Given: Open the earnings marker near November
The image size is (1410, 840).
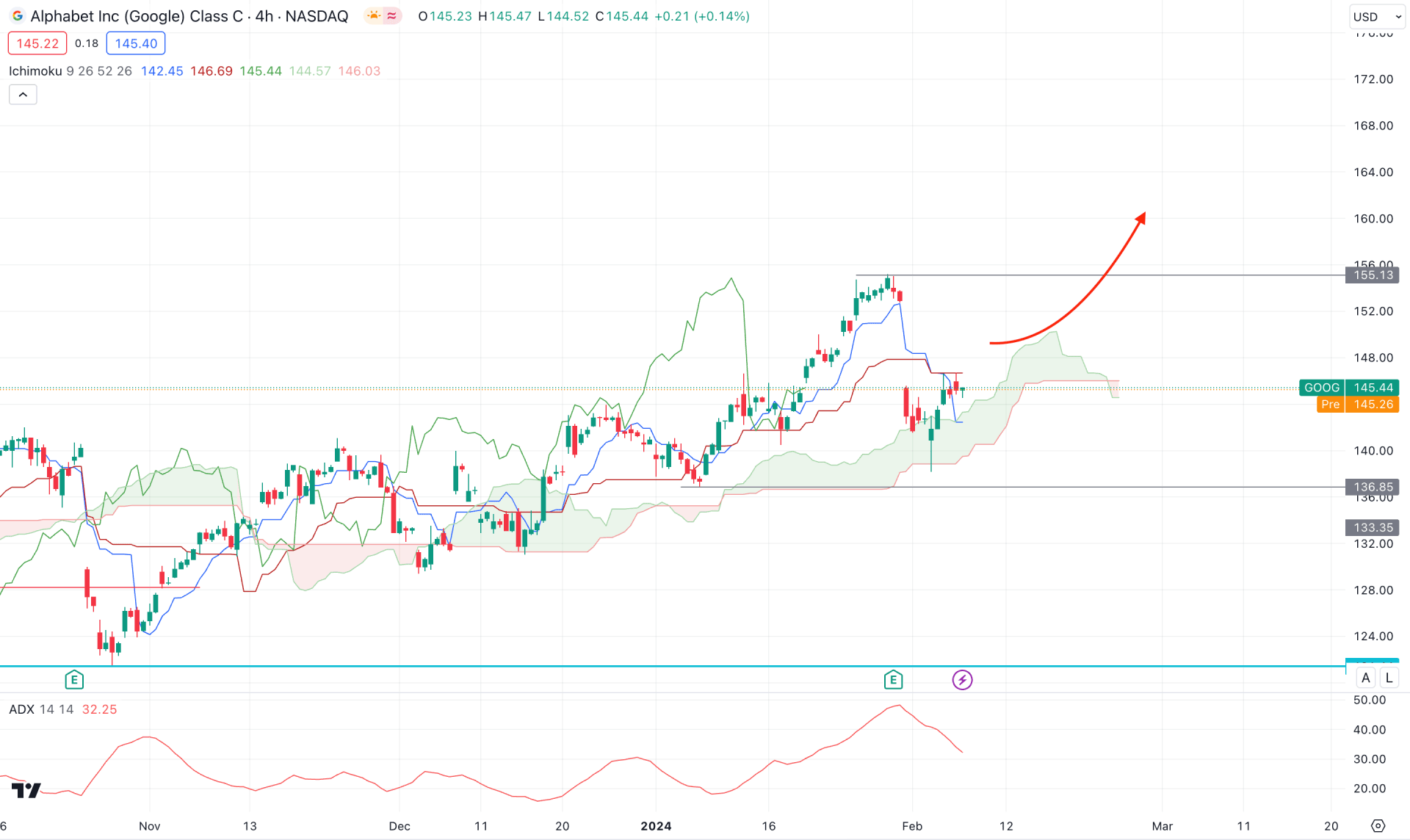Looking at the screenshot, I should [74, 680].
